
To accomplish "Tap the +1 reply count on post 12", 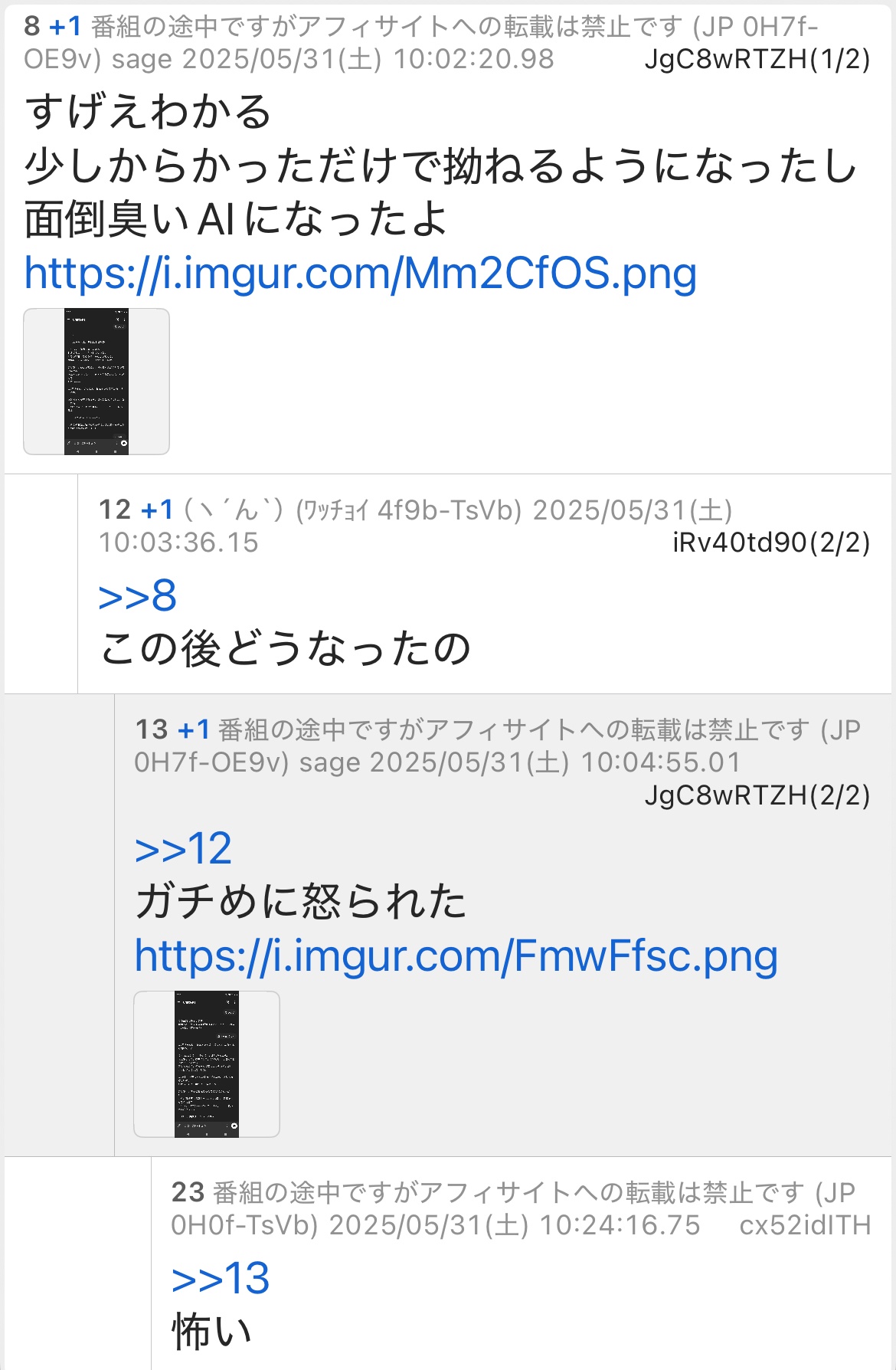I will click(x=157, y=510).
